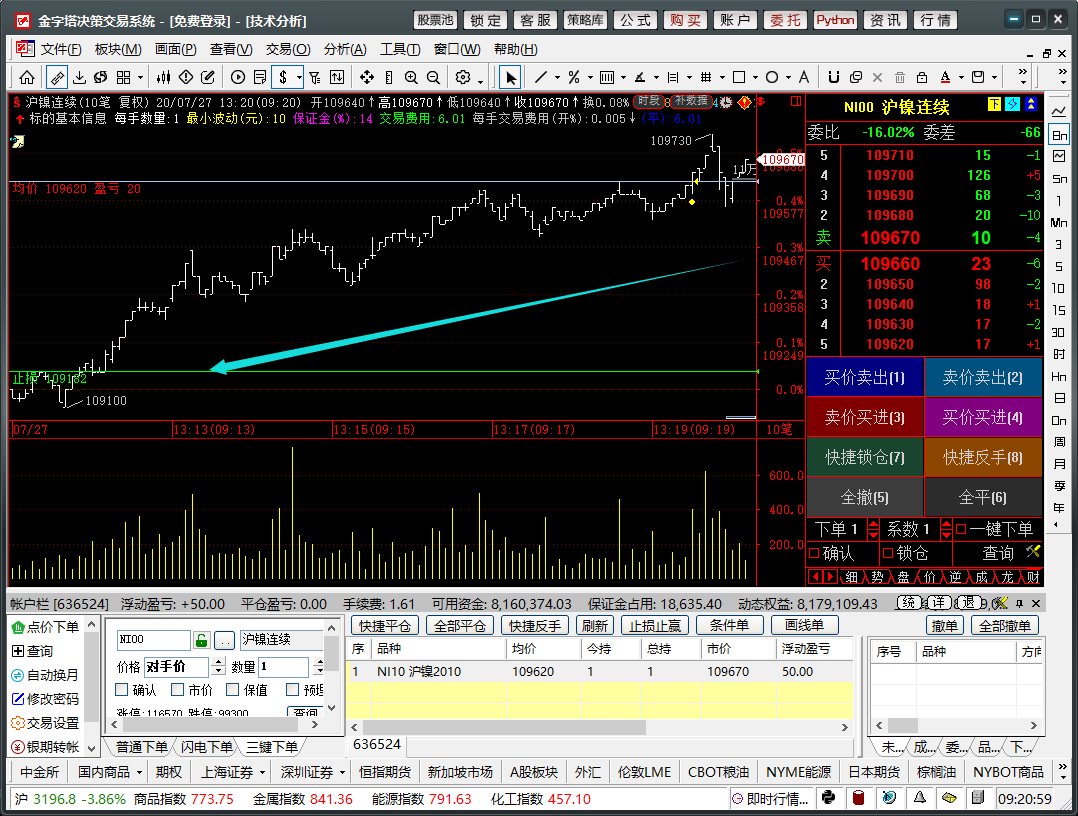
Task: Toggle the green lock beside NI00
Action: tap(201, 640)
